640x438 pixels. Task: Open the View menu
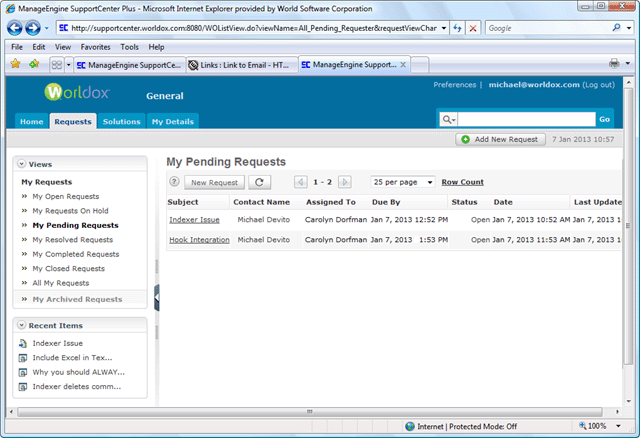(x=63, y=47)
